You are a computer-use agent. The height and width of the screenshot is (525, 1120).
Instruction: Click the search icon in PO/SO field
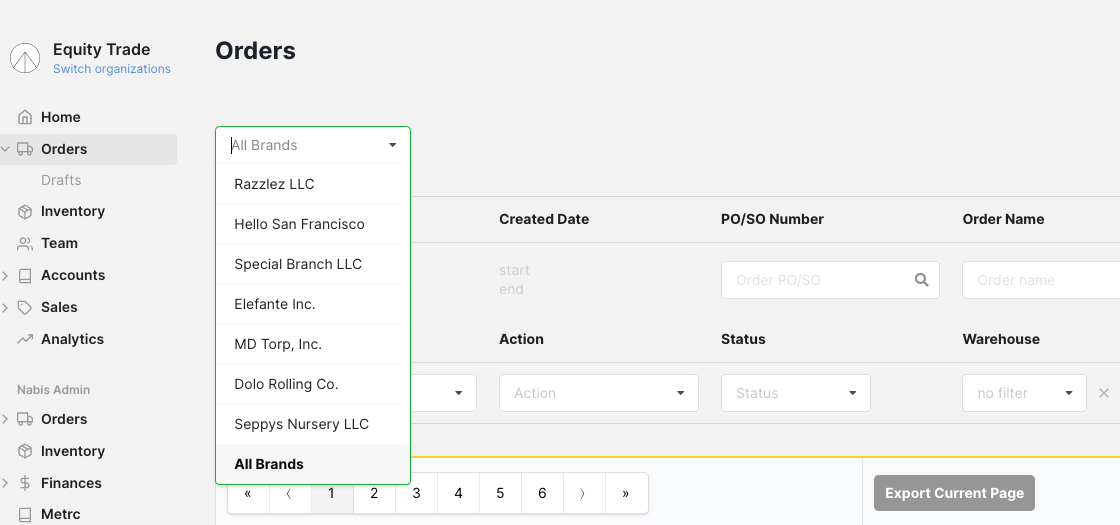921,280
